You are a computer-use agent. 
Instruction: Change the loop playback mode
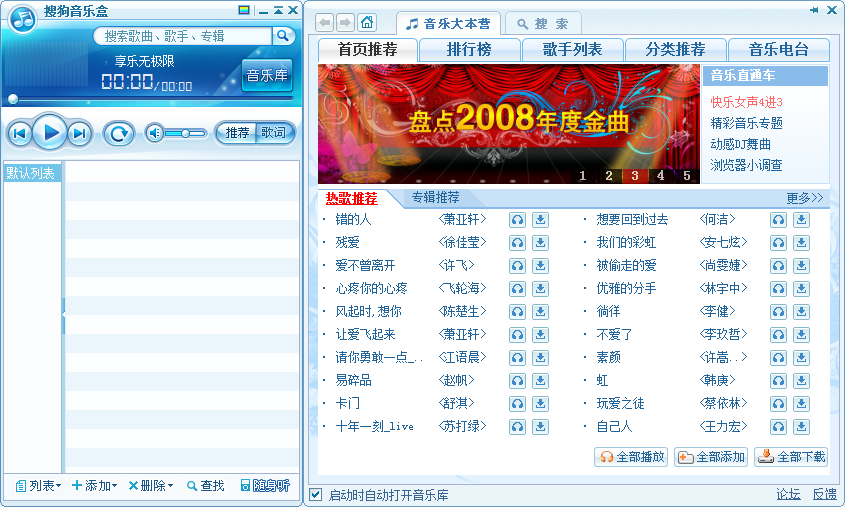(119, 133)
